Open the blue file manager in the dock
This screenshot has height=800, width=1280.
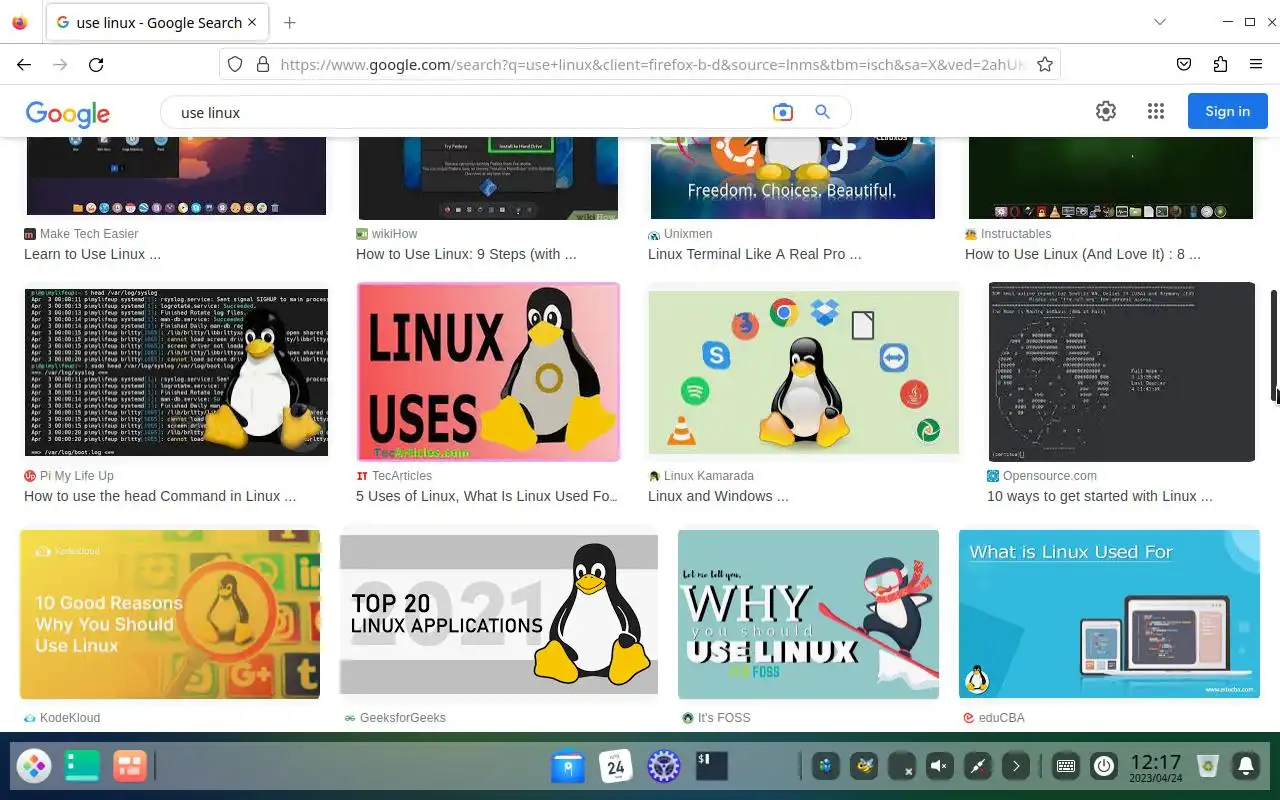(x=568, y=767)
